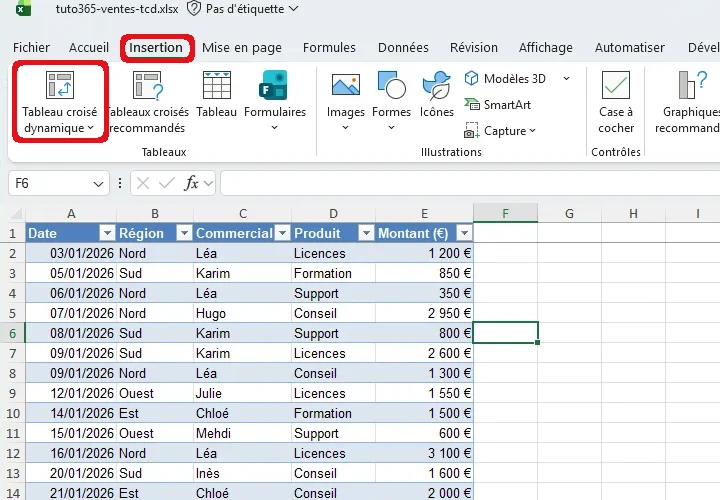
Task: Select row 10 header
Action: [x=12, y=413]
